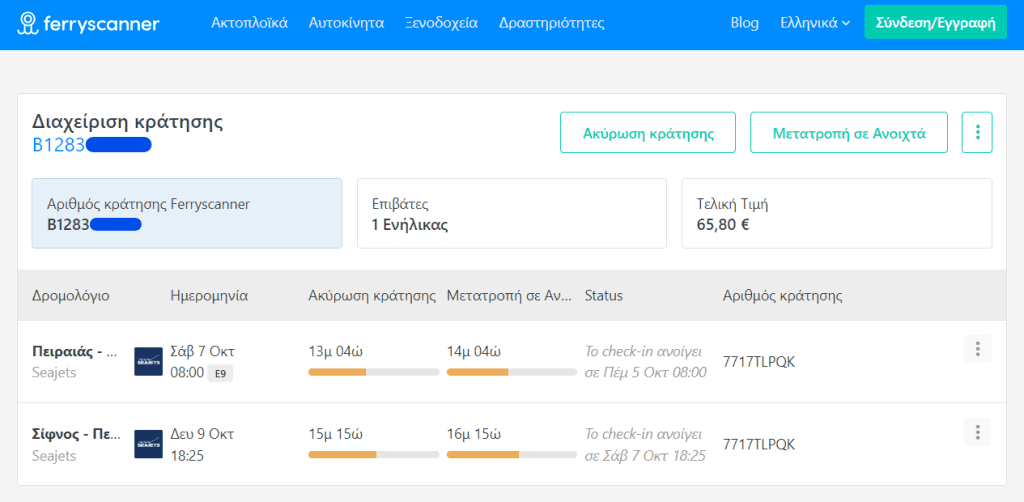Visit the Blog link
The image size is (1024, 502).
(744, 23)
